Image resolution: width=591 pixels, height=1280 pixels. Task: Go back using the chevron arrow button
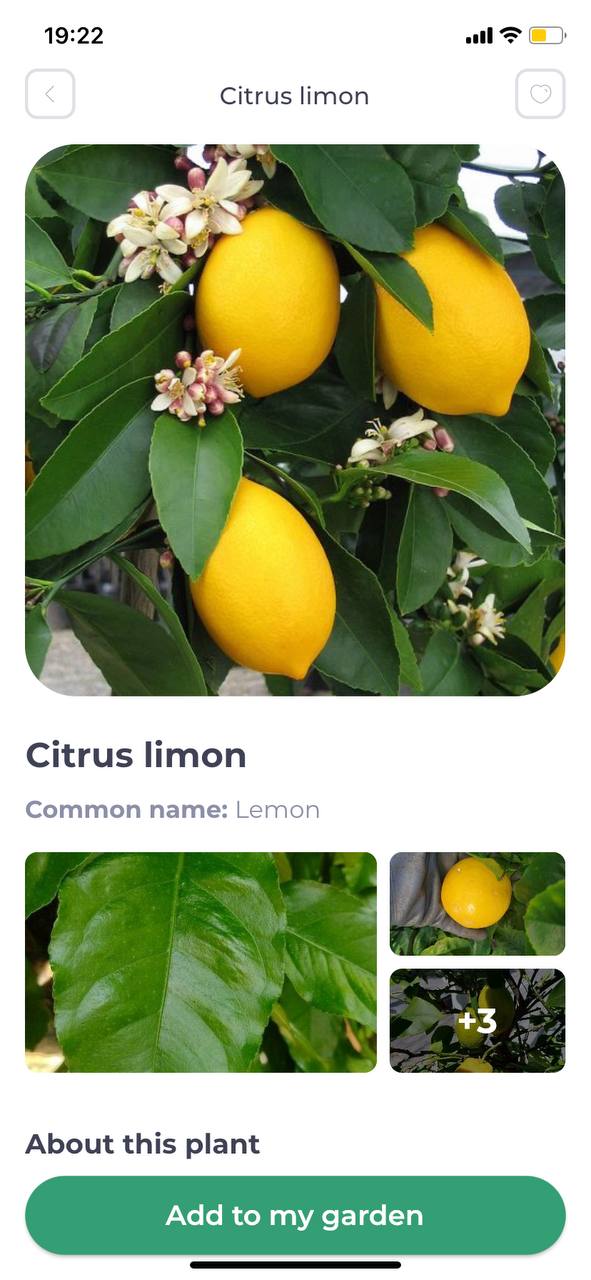pos(50,95)
